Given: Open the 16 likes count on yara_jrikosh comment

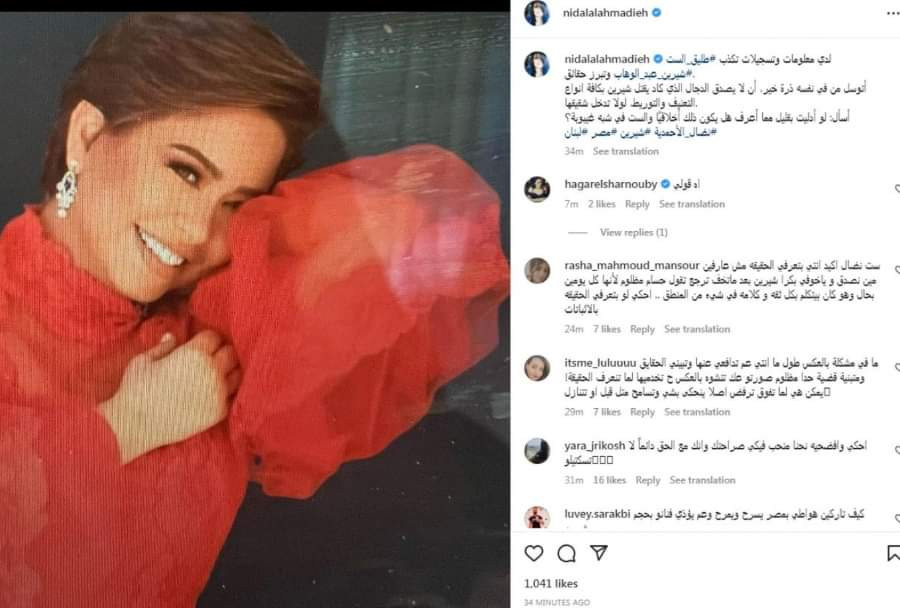Looking at the screenshot, I should click(610, 480).
